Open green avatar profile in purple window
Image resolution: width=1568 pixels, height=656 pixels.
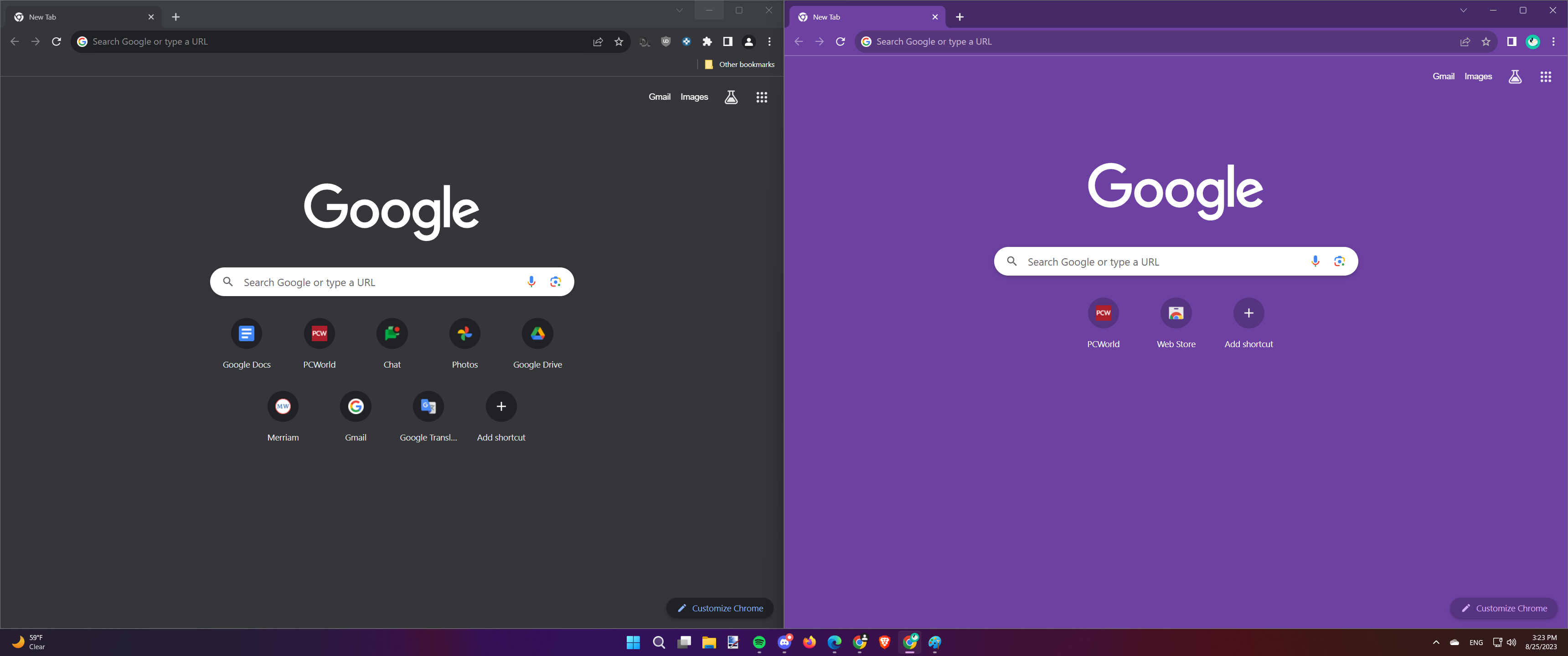click(x=1533, y=41)
